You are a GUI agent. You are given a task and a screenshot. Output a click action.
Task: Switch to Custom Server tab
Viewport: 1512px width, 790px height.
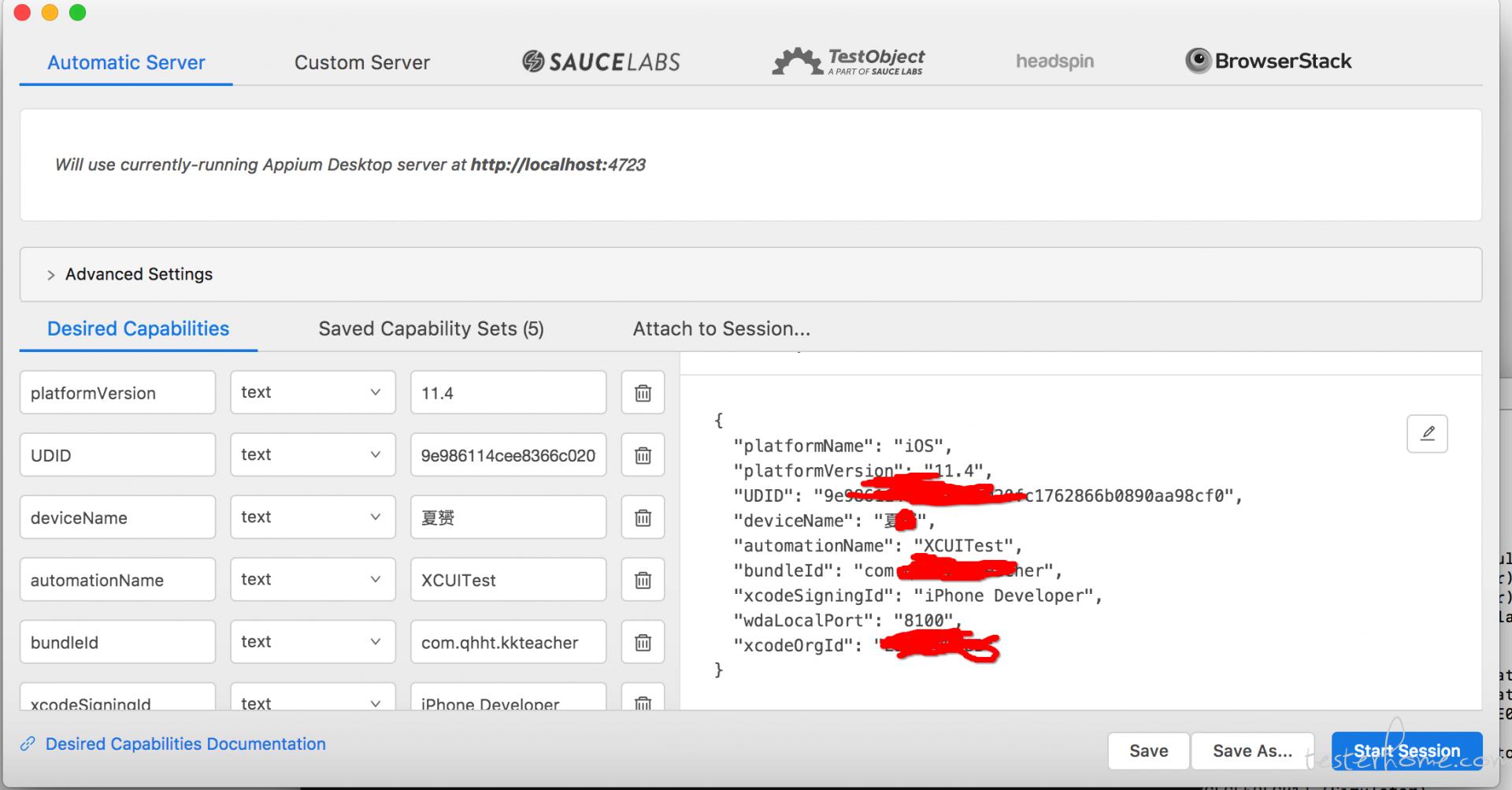362,62
